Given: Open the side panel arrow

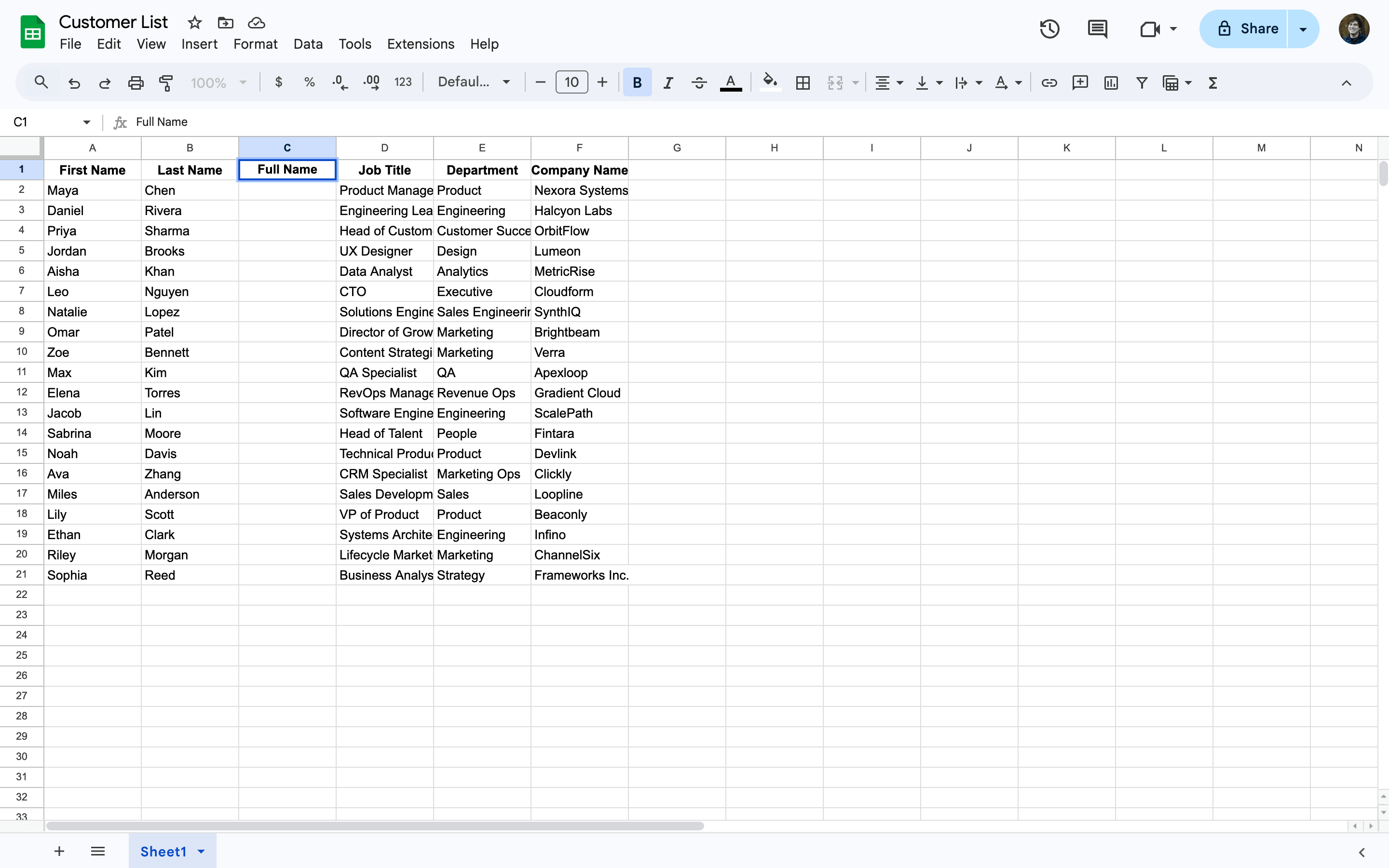Looking at the screenshot, I should click(1362, 852).
